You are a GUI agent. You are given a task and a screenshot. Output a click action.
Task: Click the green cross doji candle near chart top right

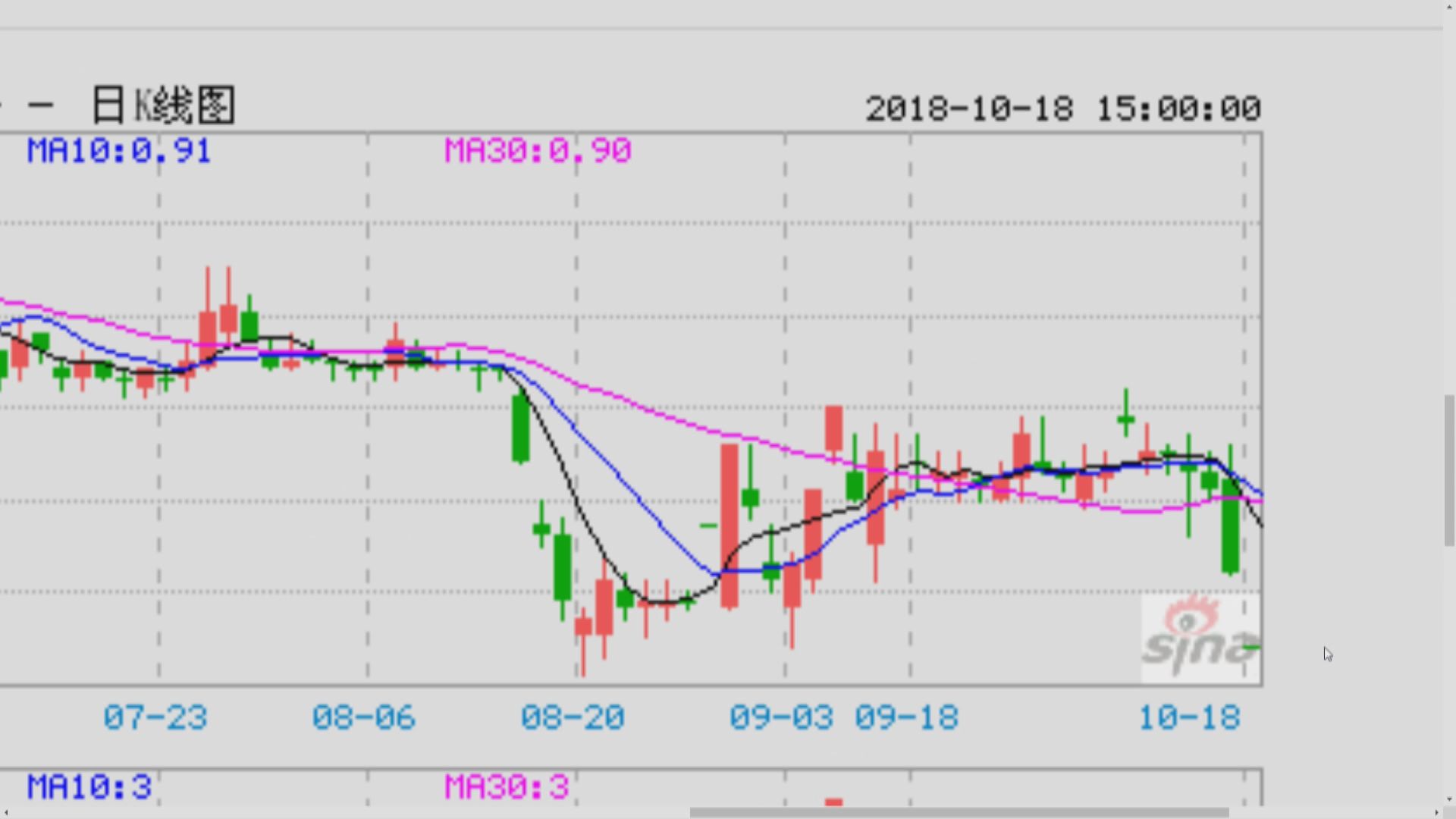[x=1126, y=419]
